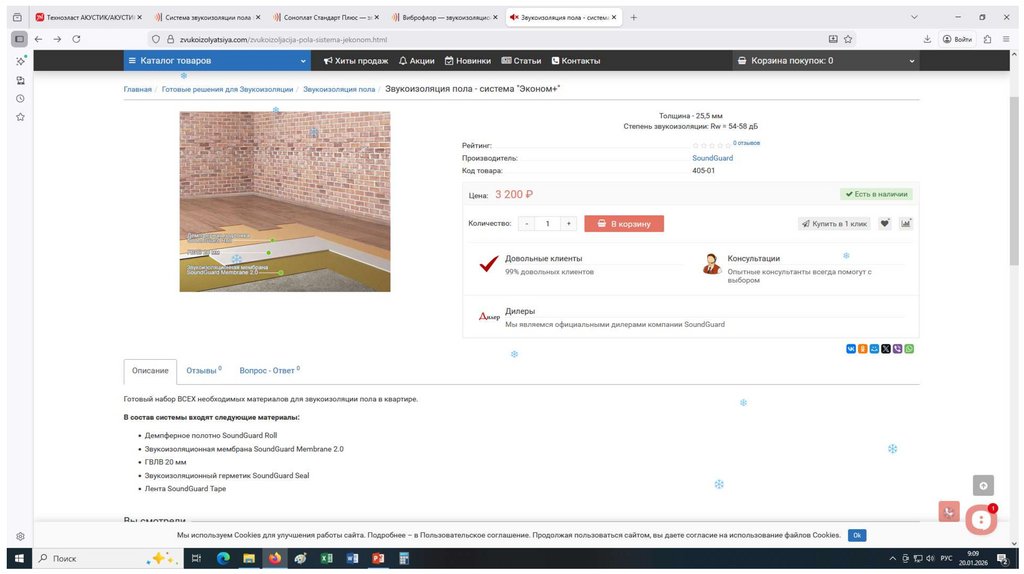Increase quantity with the plus button
Viewport: 1024px width, 574px height.
pos(568,224)
